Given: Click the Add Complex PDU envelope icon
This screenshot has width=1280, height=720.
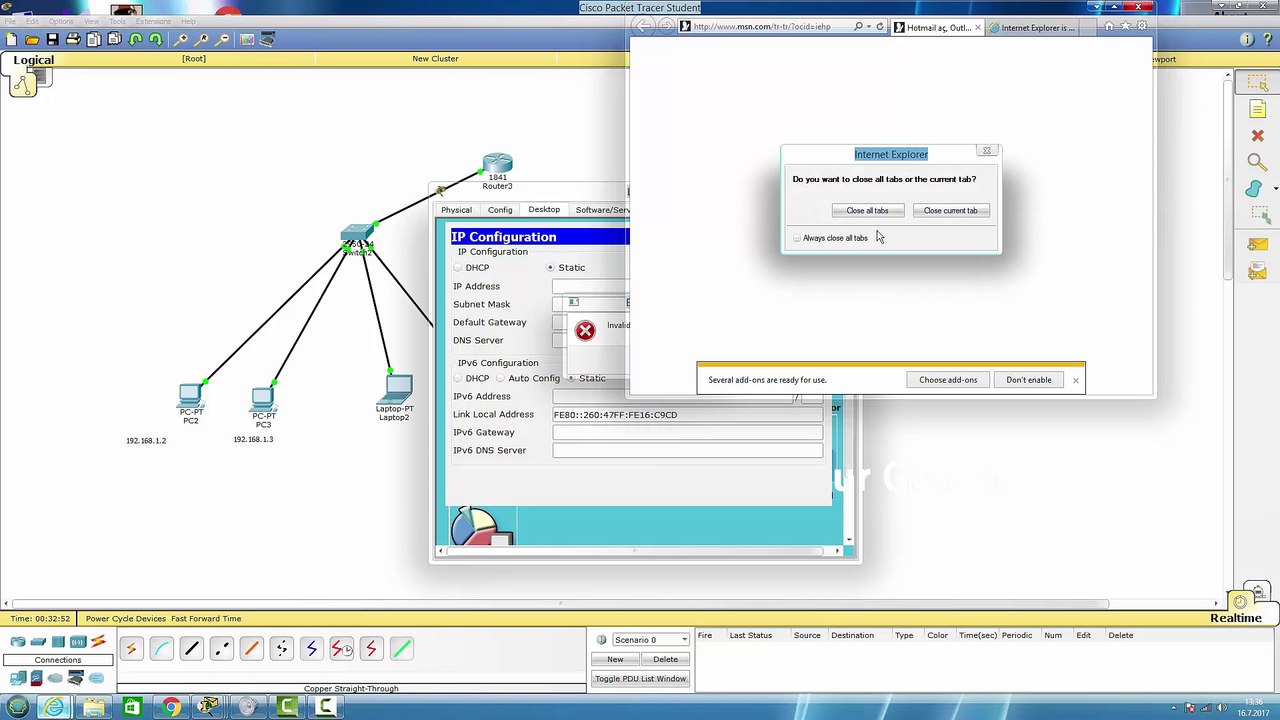Looking at the screenshot, I should [1257, 271].
